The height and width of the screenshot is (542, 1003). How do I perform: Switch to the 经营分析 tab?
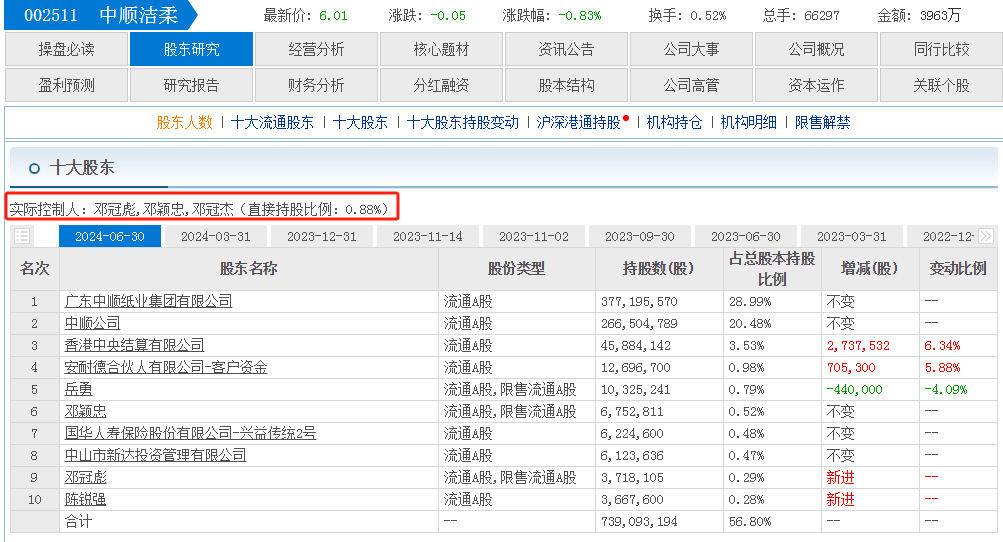[316, 49]
